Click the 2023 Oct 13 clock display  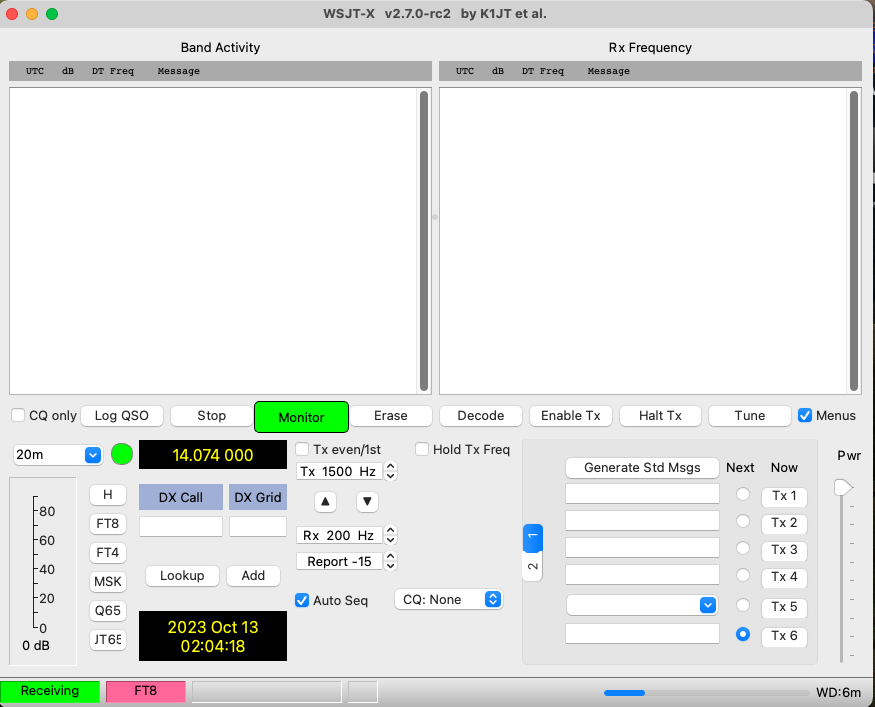tap(213, 636)
